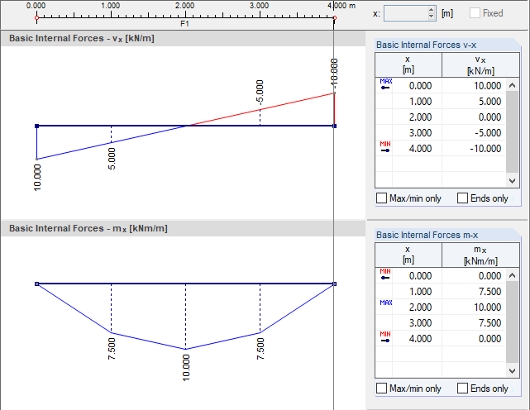530x410 pixels.
Task: Click 2.000 mark on the ruler
Action: coord(185,5)
